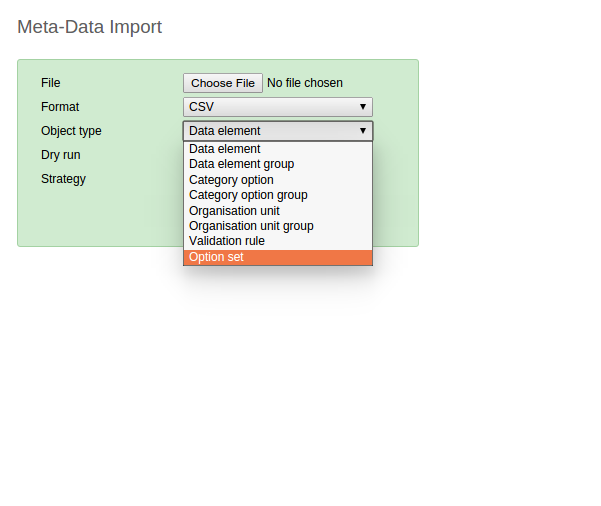This screenshot has height=506, width=601.
Task: Click the arrow on the Format dropdown
Action: click(362, 107)
